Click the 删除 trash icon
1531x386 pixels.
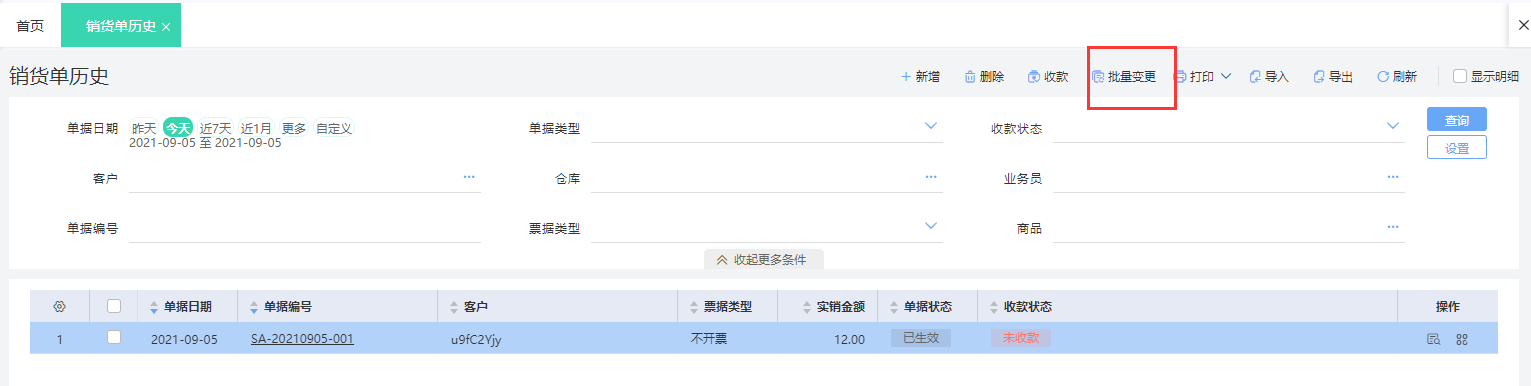[970, 77]
